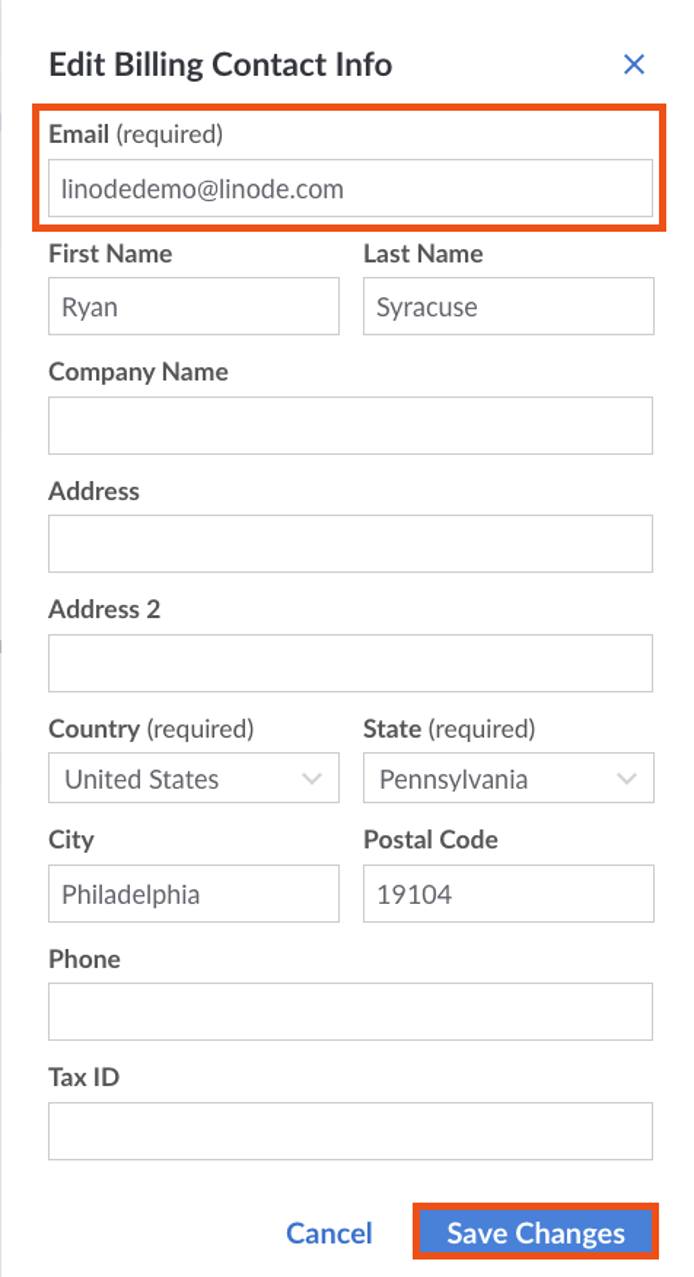The height and width of the screenshot is (1277, 694).
Task: Click the first Address input box
Action: coord(350,544)
